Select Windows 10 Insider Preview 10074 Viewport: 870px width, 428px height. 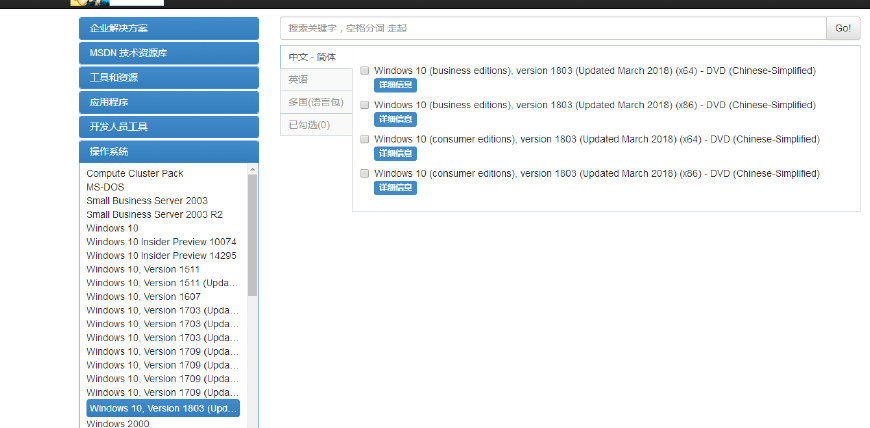click(161, 241)
